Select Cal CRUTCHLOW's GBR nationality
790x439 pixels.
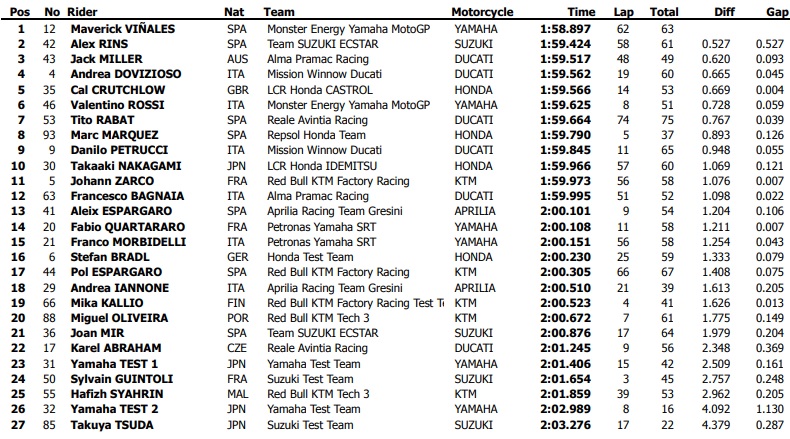tap(237, 90)
